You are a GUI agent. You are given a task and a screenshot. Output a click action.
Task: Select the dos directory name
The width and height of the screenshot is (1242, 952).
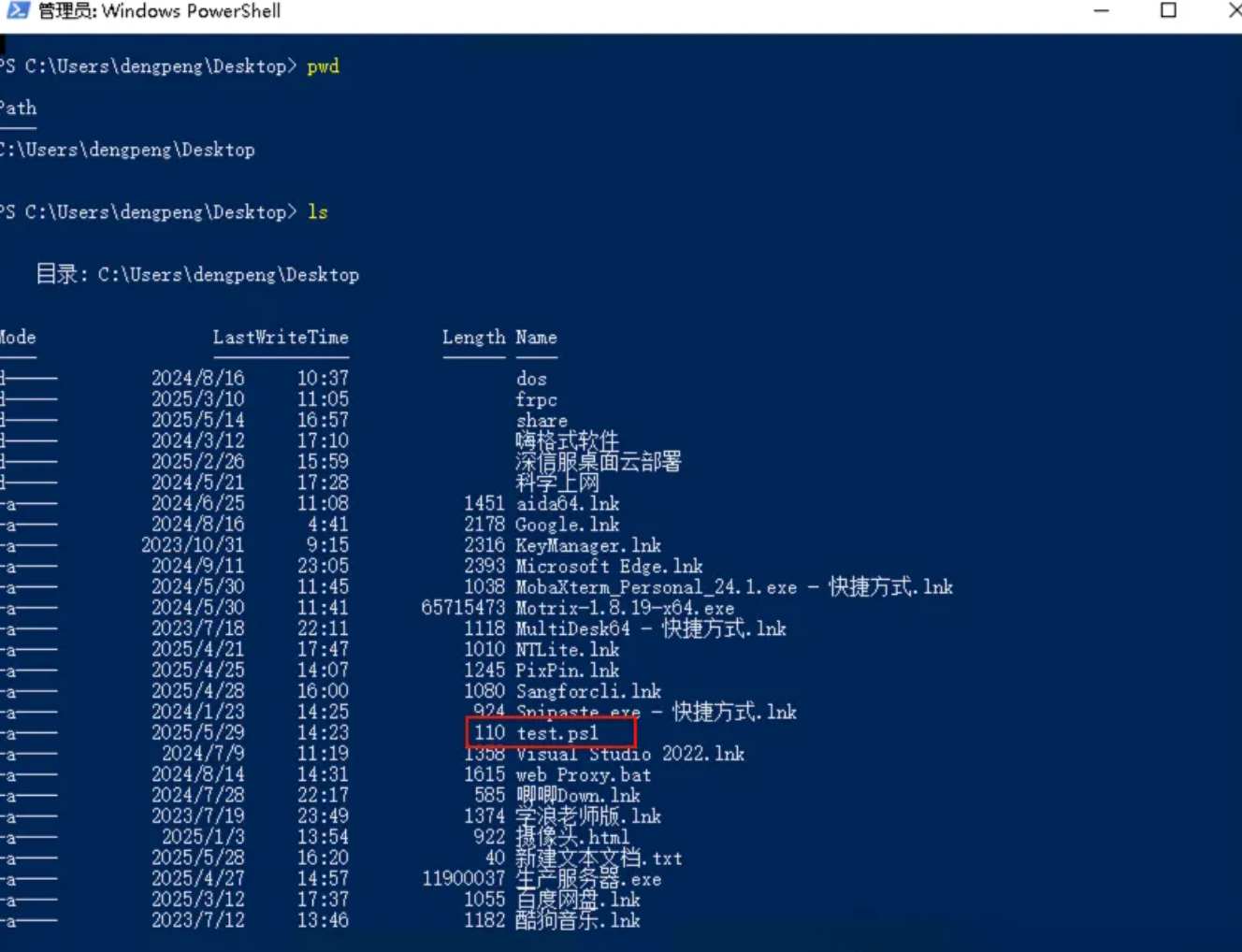pos(531,379)
